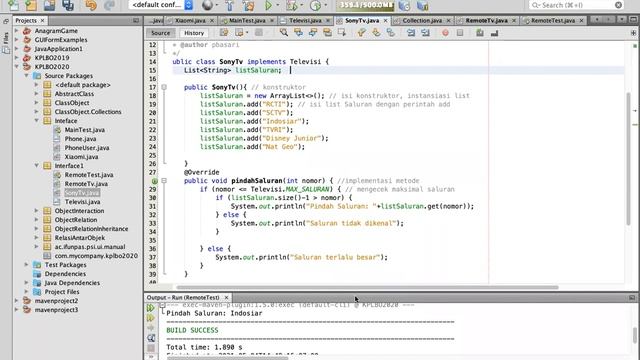The height and width of the screenshot is (360, 640).
Task: Expand the GUIFormExamples project node
Action: 17,40
